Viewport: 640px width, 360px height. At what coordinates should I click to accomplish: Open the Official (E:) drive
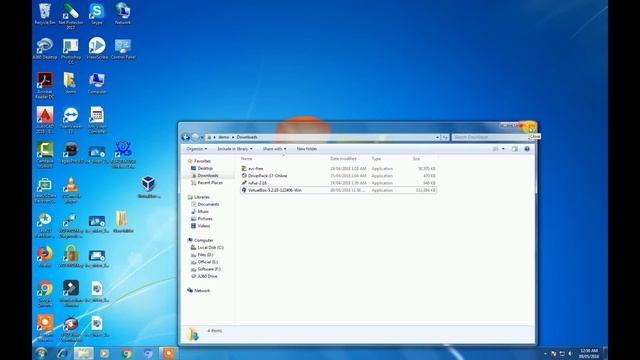[207, 262]
